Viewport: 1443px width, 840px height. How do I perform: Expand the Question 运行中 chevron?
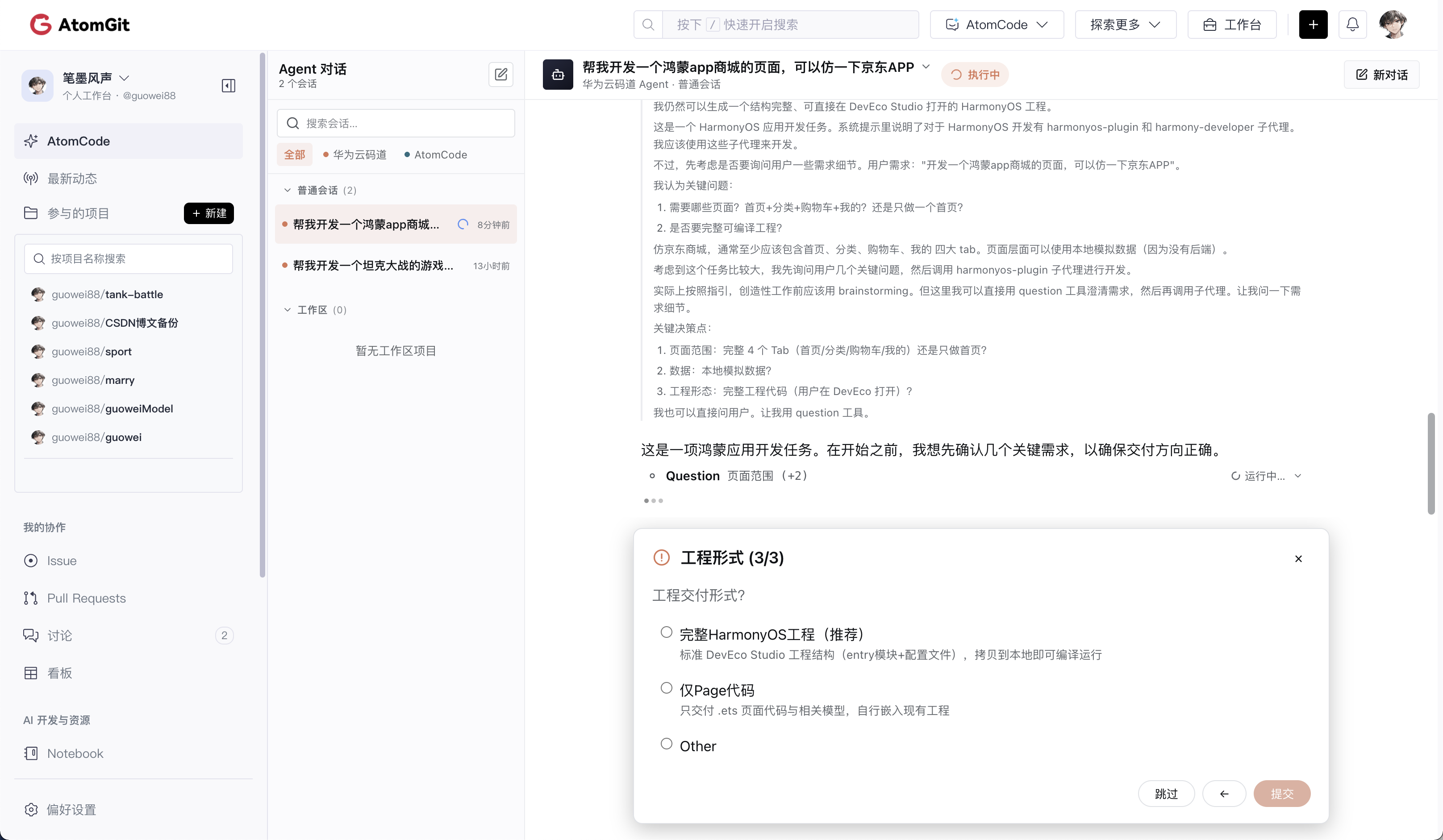pyautogui.click(x=1298, y=476)
